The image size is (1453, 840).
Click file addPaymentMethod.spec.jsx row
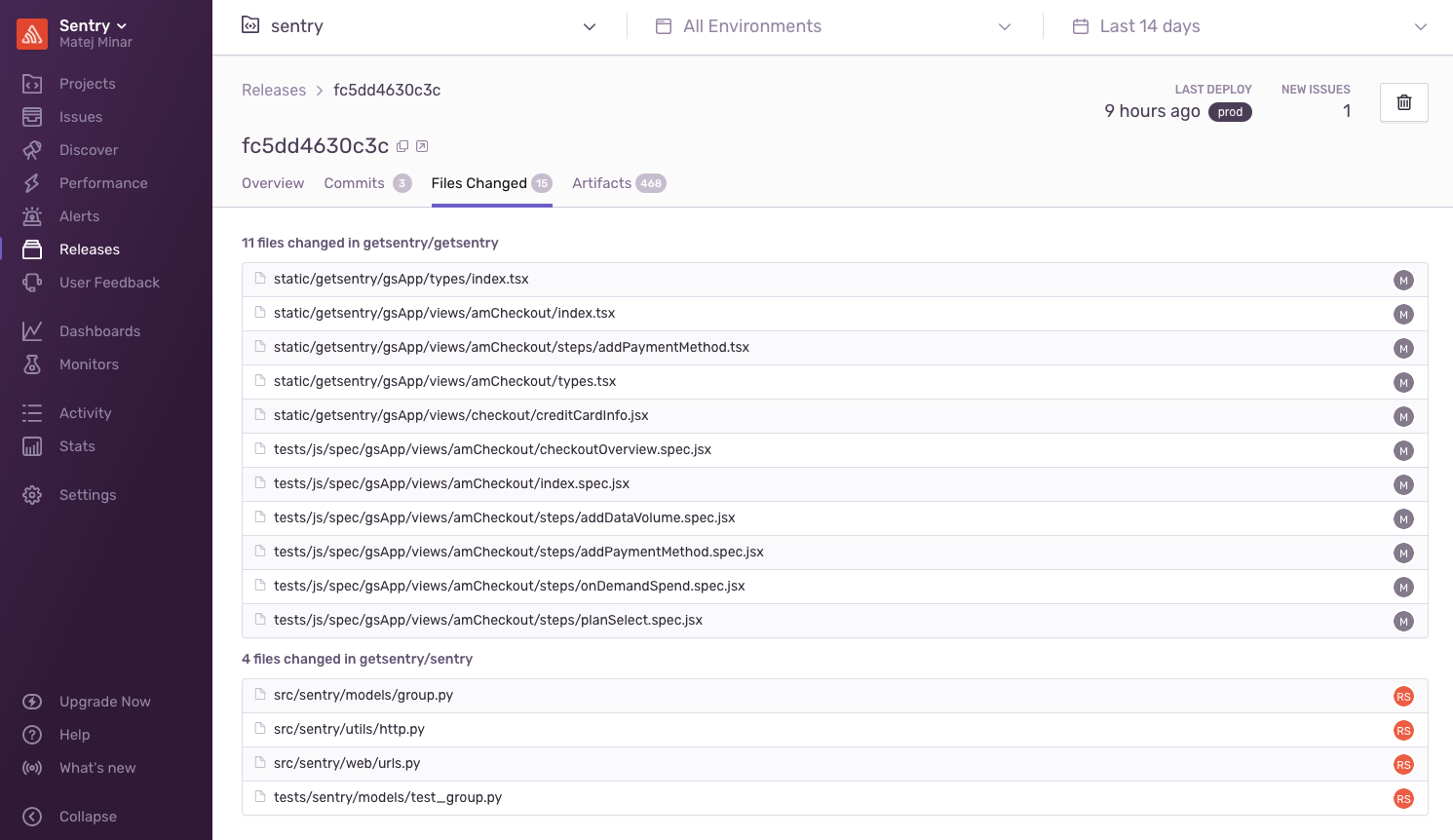pos(834,553)
